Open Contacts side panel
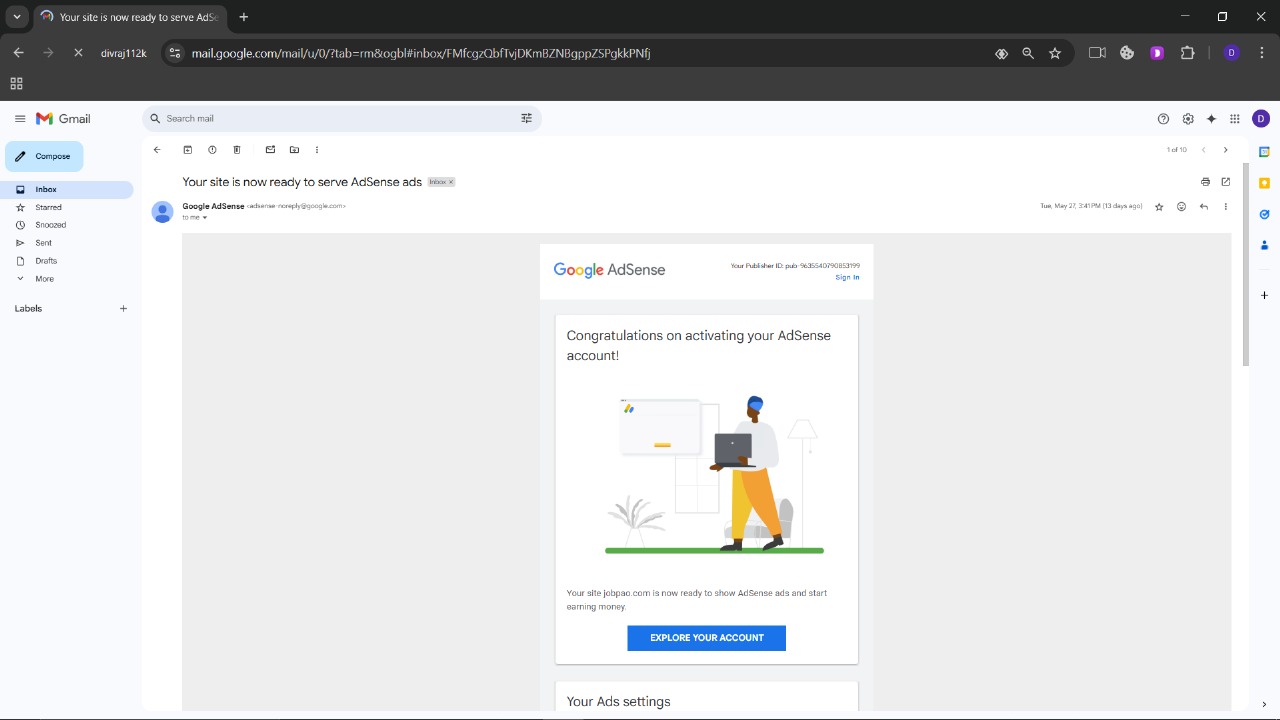This screenshot has height=720, width=1280. tap(1264, 245)
